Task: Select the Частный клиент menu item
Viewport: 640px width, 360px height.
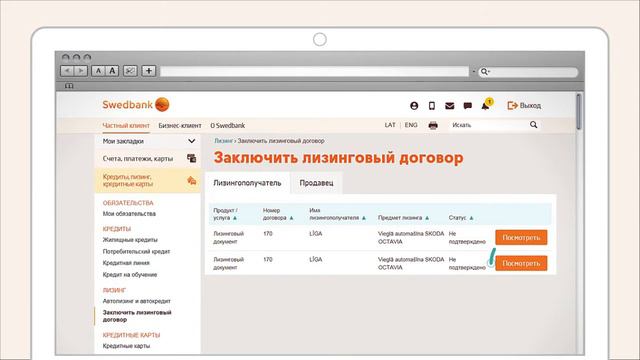Action: pos(126,126)
